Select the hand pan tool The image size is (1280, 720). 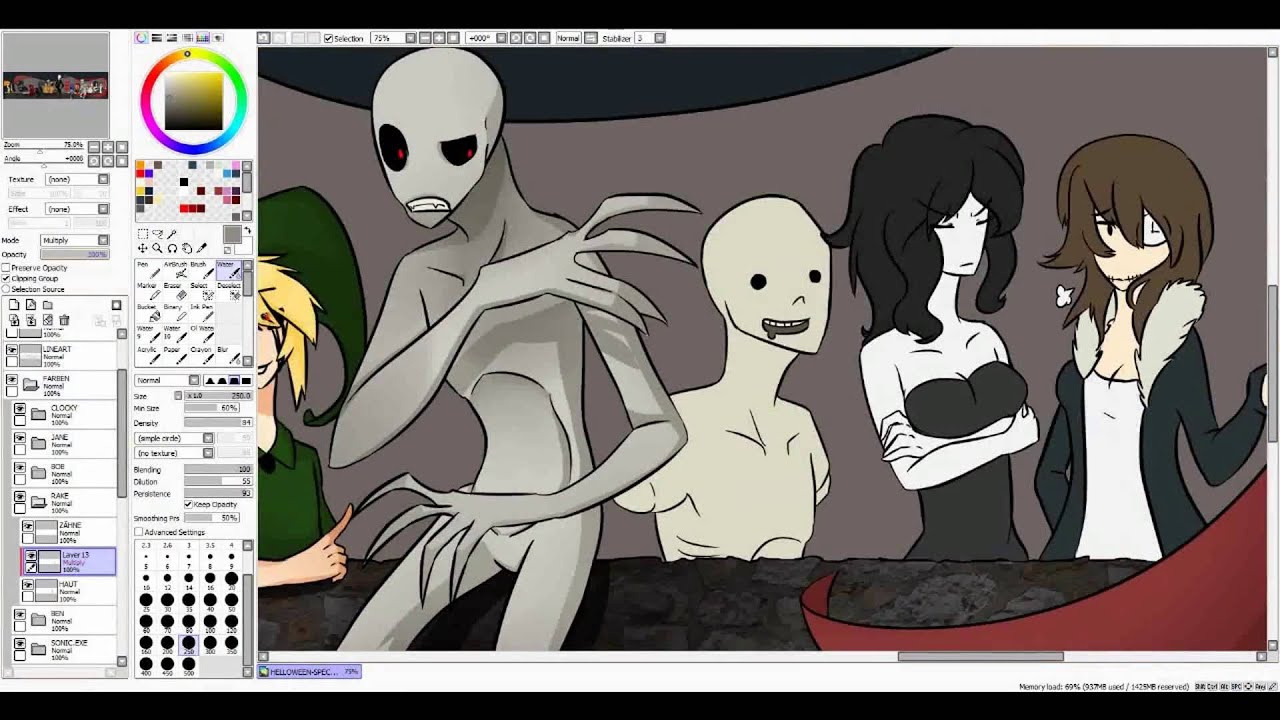point(186,248)
